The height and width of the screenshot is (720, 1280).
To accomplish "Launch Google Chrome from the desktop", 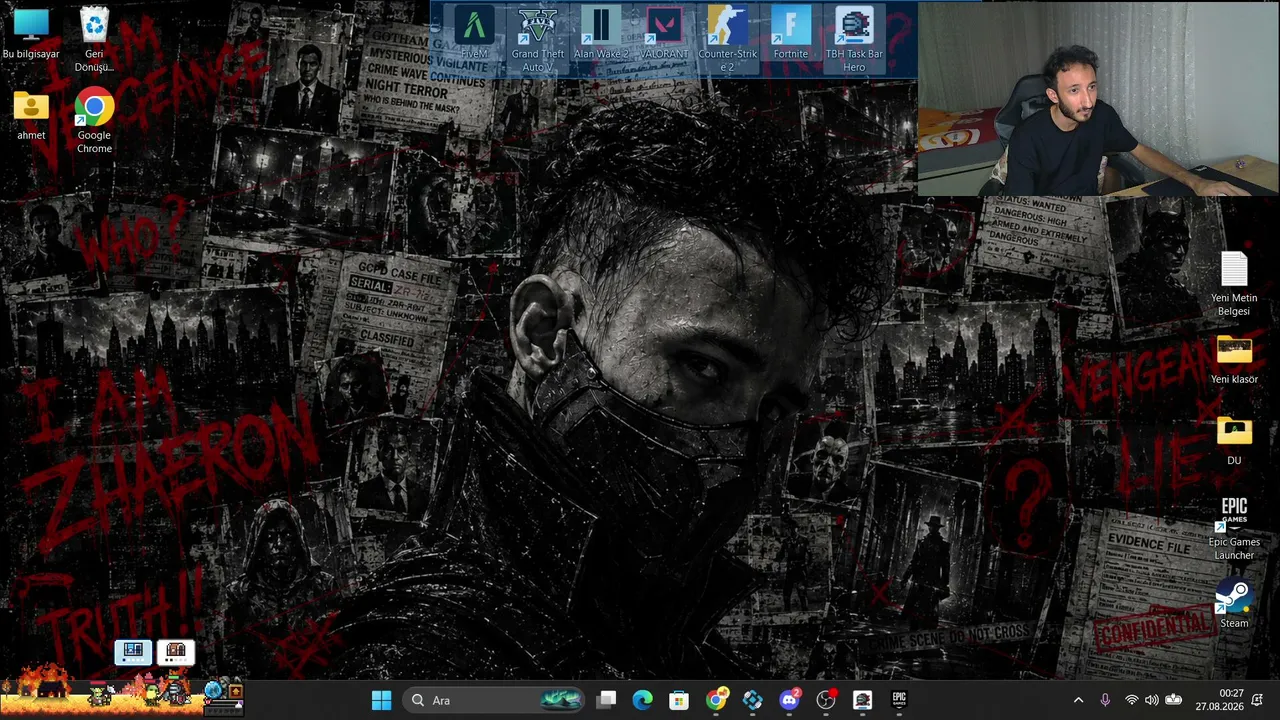I will click(x=94, y=121).
